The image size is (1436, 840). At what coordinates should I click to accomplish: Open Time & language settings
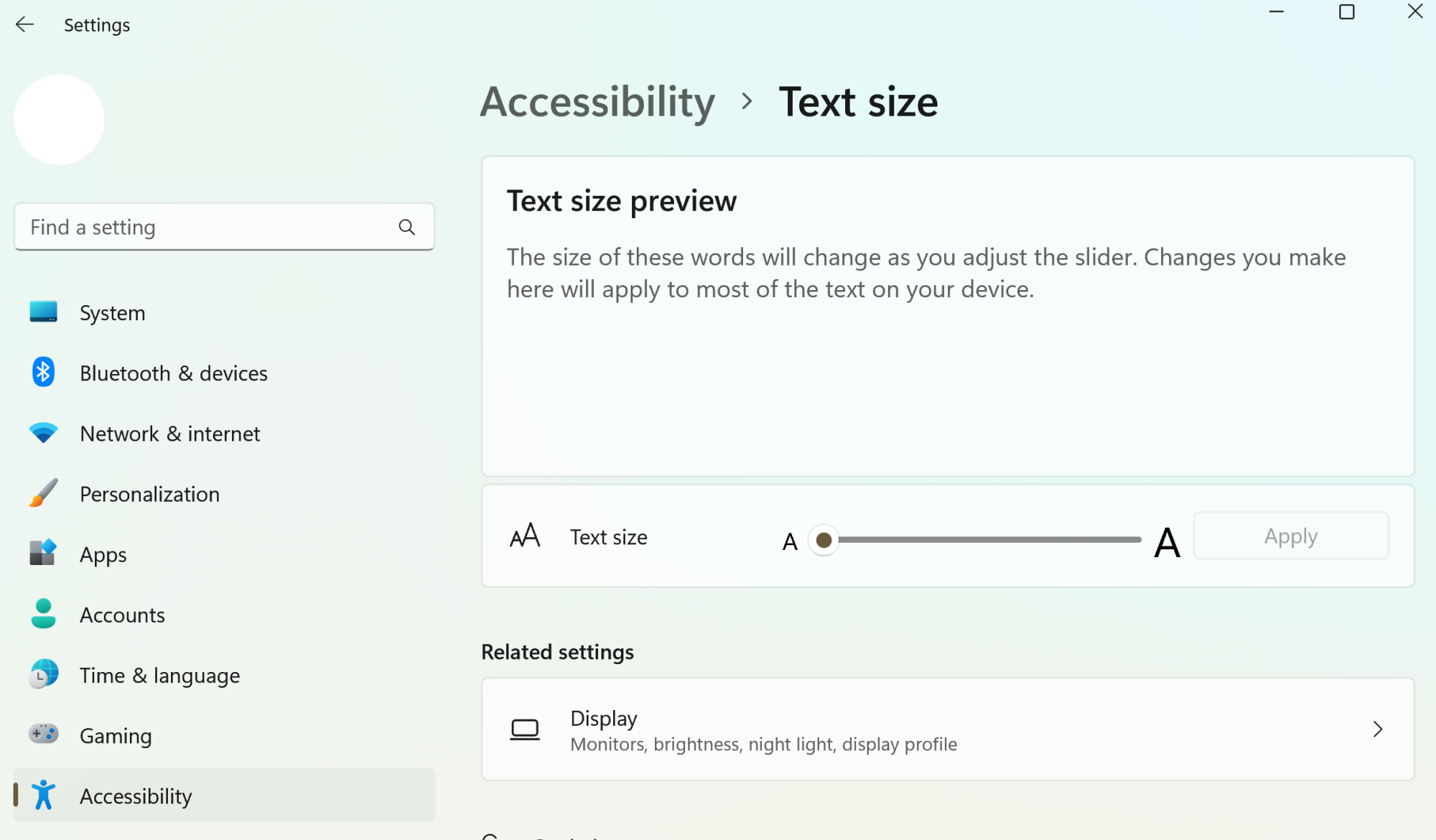(x=159, y=676)
